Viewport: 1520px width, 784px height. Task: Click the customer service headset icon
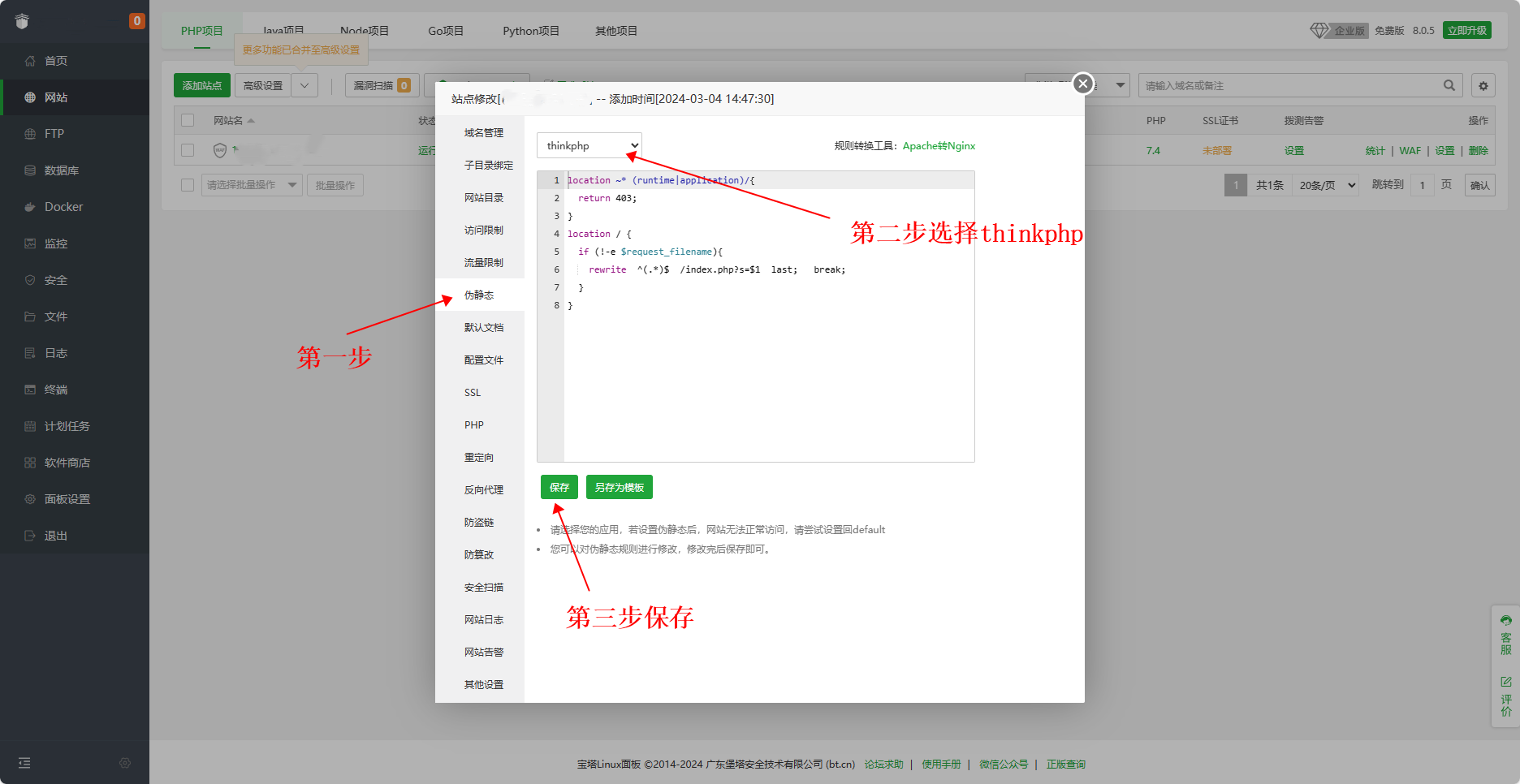click(x=1506, y=621)
